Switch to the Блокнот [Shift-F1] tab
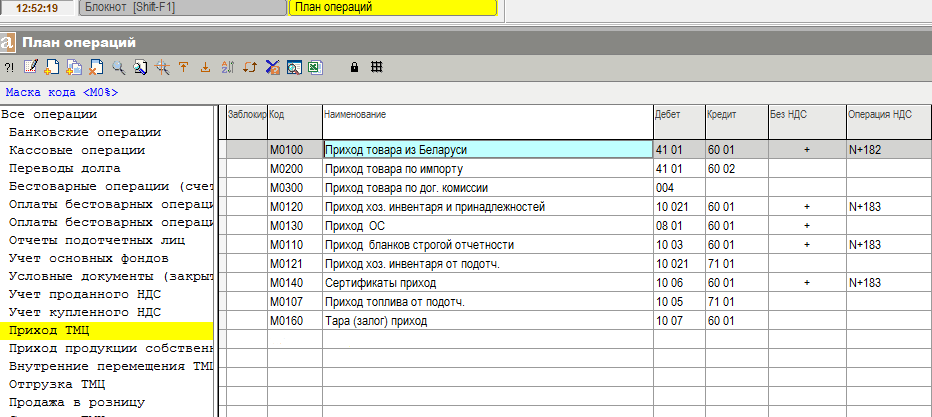The height and width of the screenshot is (417, 932). (x=181, y=8)
